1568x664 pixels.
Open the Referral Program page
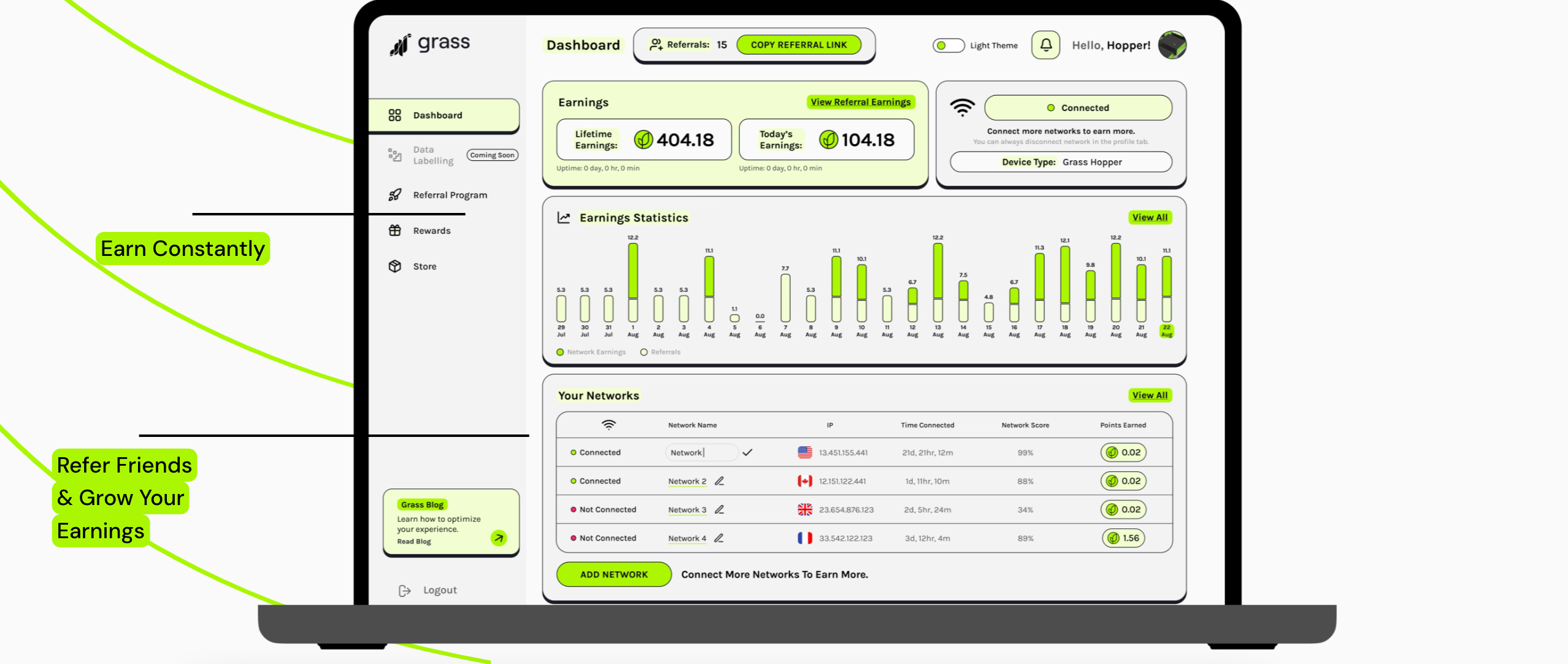450,195
